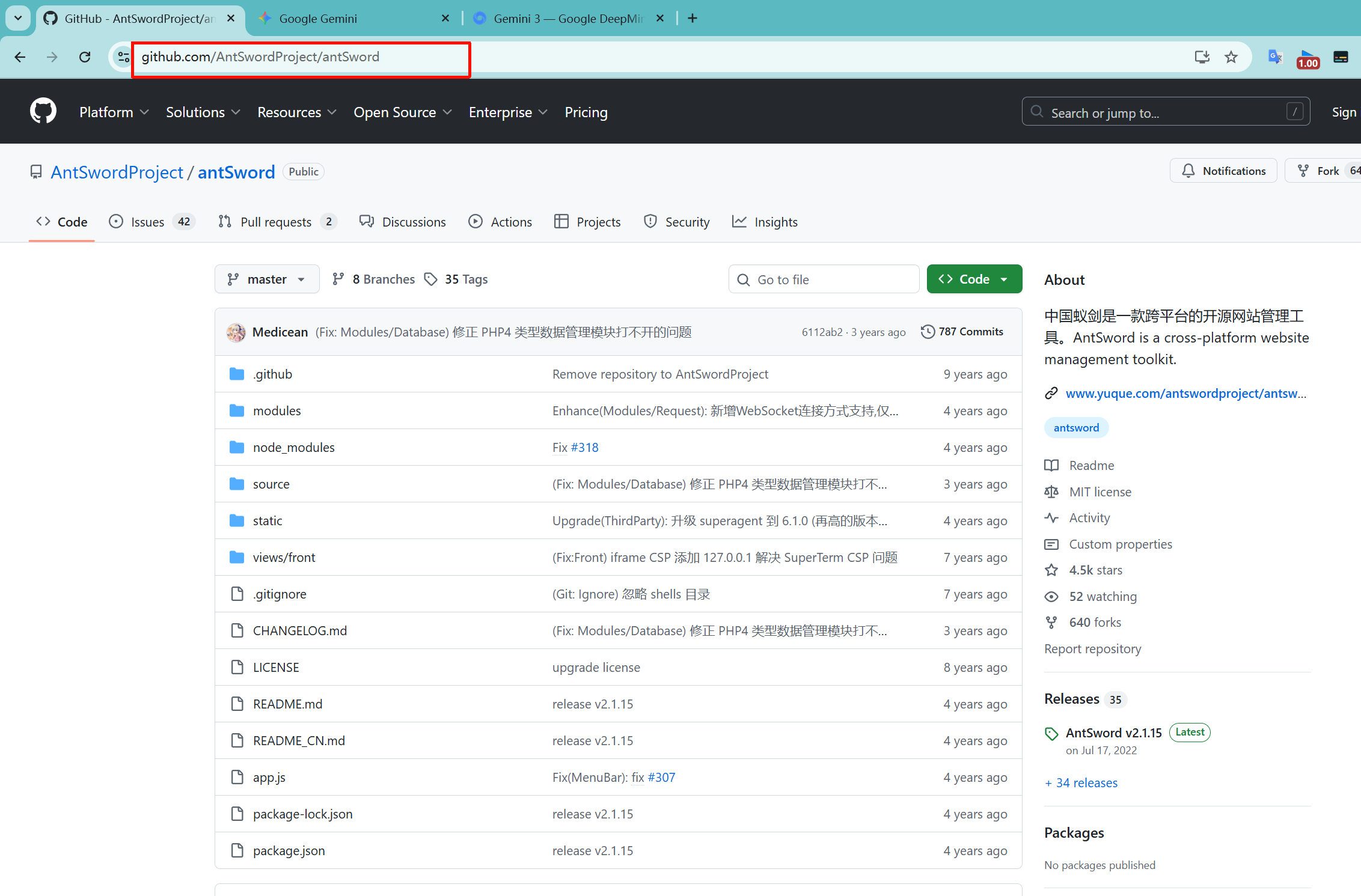Open the Pull requests tab
Viewport: 1361px width, 896px height.
click(276, 222)
